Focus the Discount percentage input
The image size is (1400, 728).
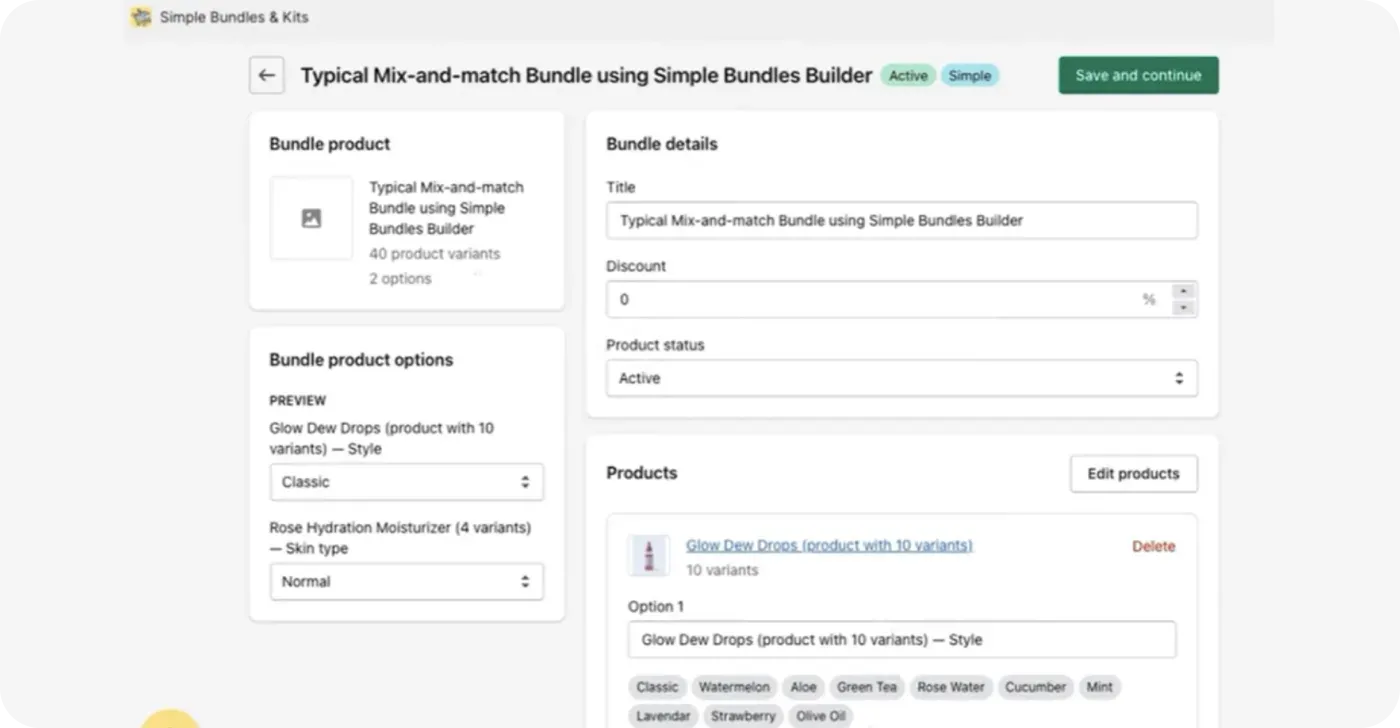[870, 300]
